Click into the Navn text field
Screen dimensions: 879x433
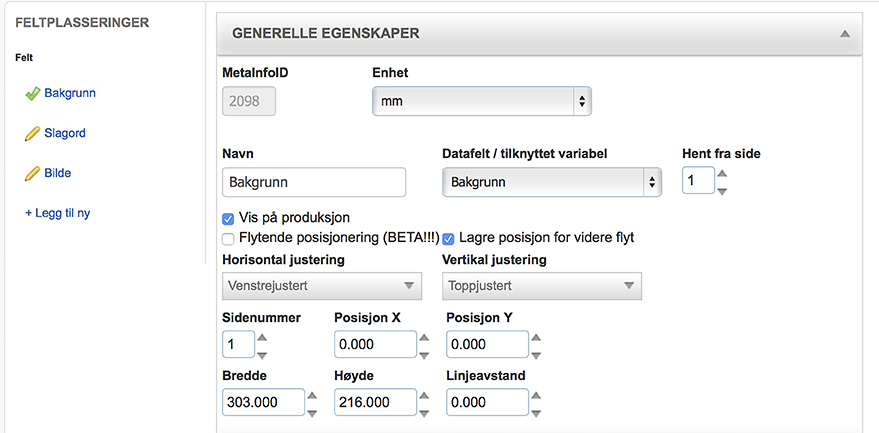coord(313,182)
